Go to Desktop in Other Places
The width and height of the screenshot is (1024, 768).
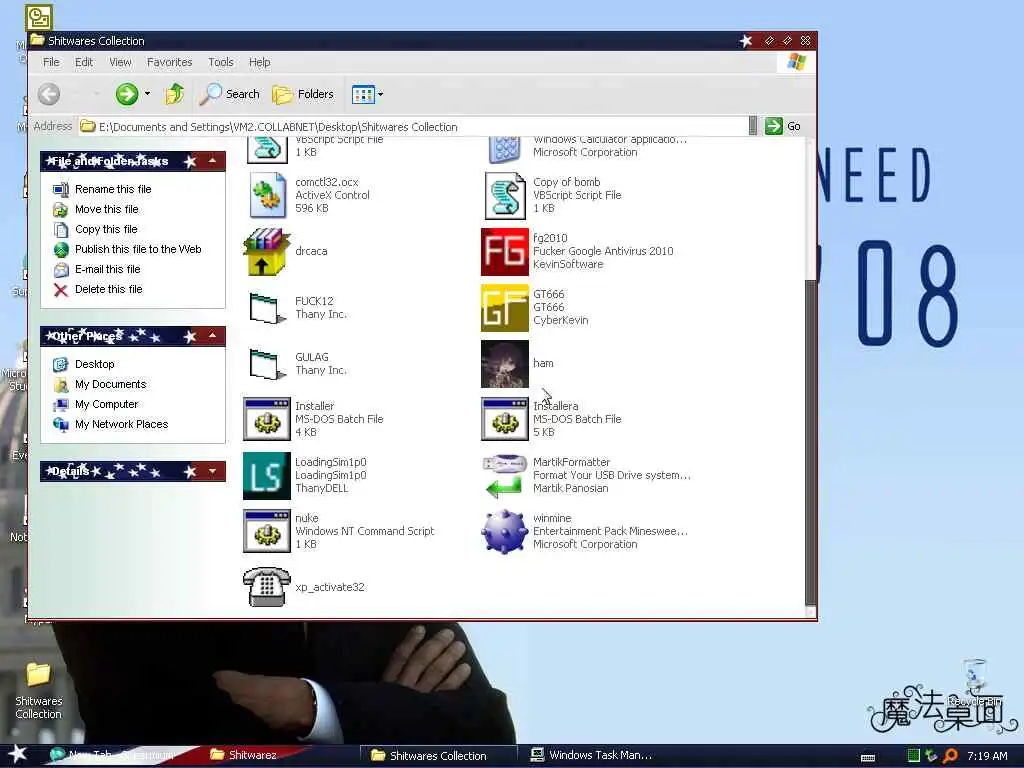tap(95, 364)
